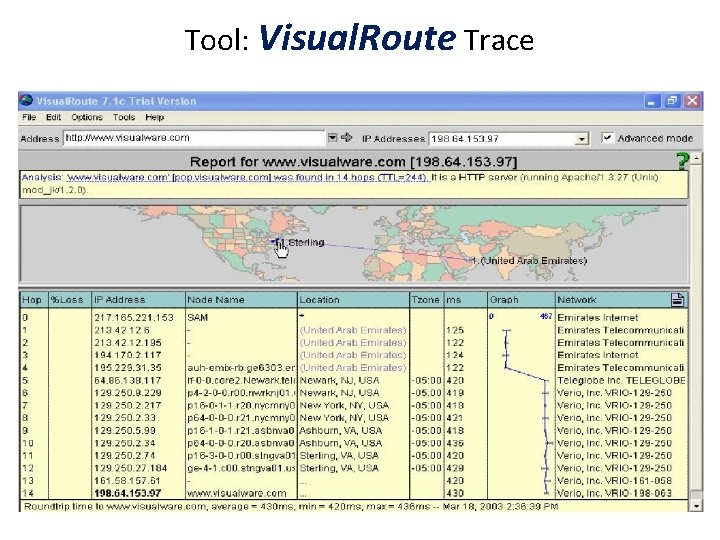
Task: Select IP address 64.86.138.117
Action: pyautogui.click(x=128, y=380)
